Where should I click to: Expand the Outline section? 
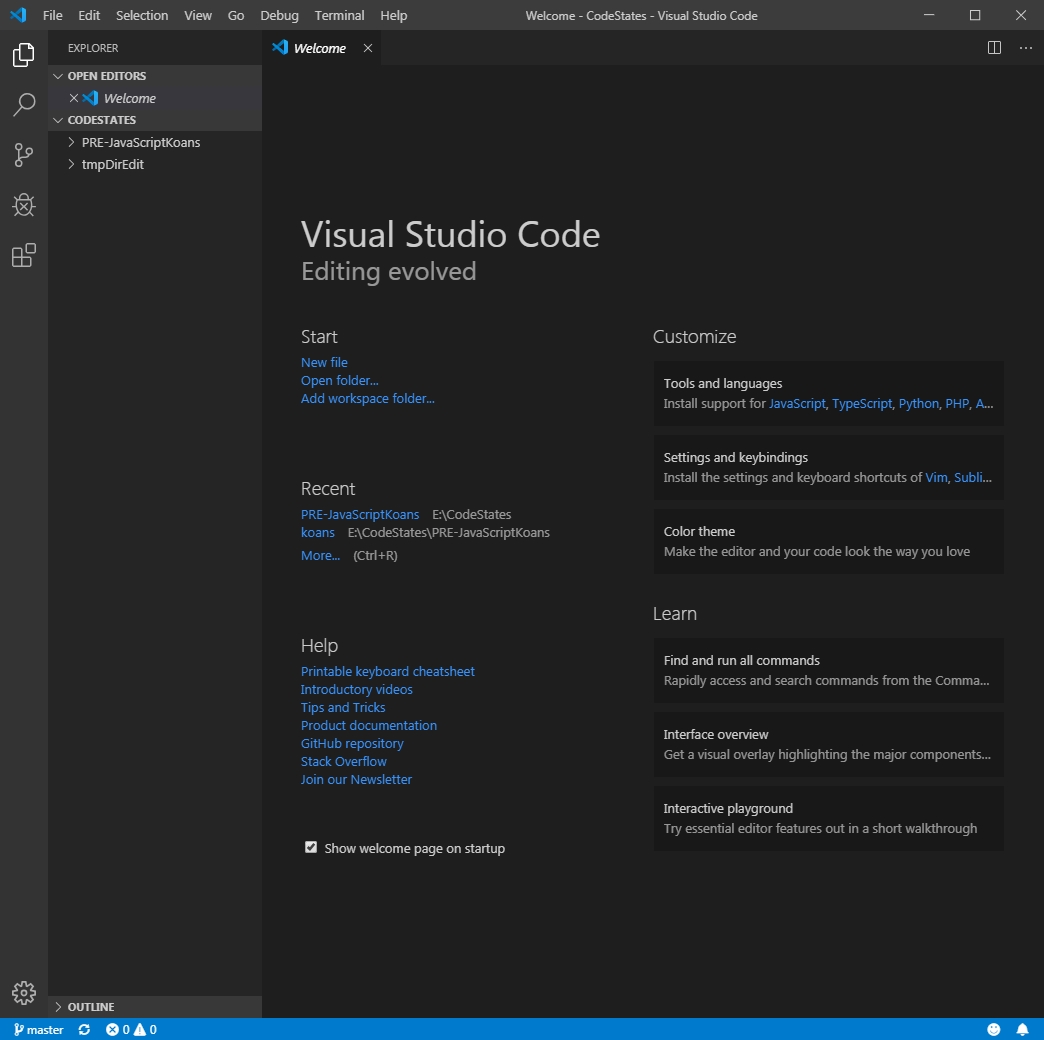[155, 1007]
